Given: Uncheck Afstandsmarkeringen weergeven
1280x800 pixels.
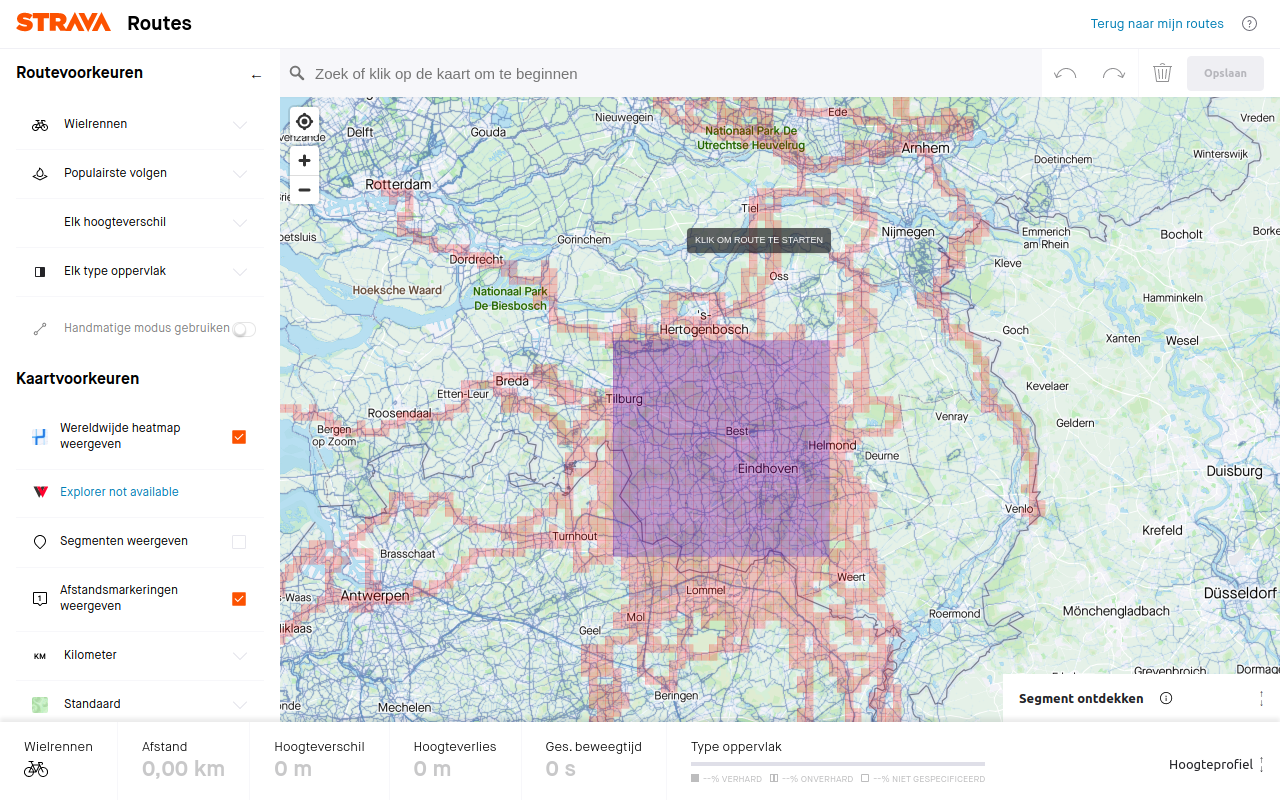Looking at the screenshot, I should pos(239,599).
